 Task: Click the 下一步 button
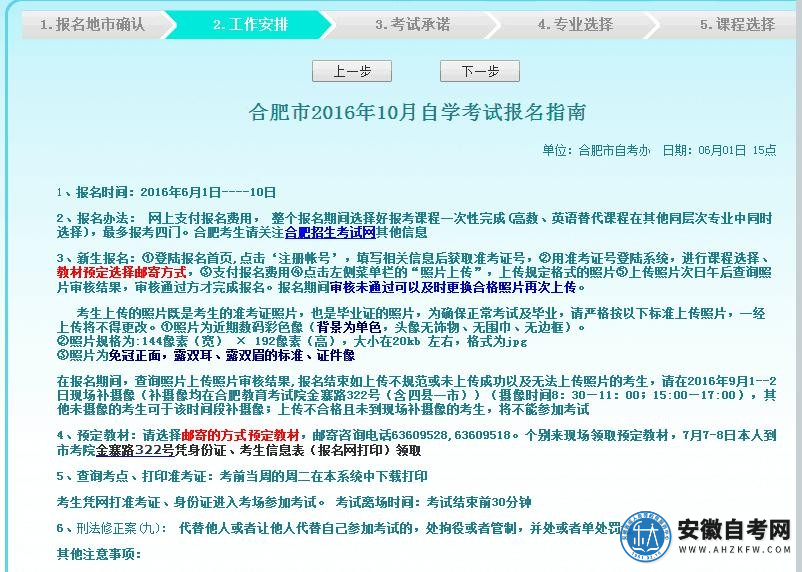point(480,71)
